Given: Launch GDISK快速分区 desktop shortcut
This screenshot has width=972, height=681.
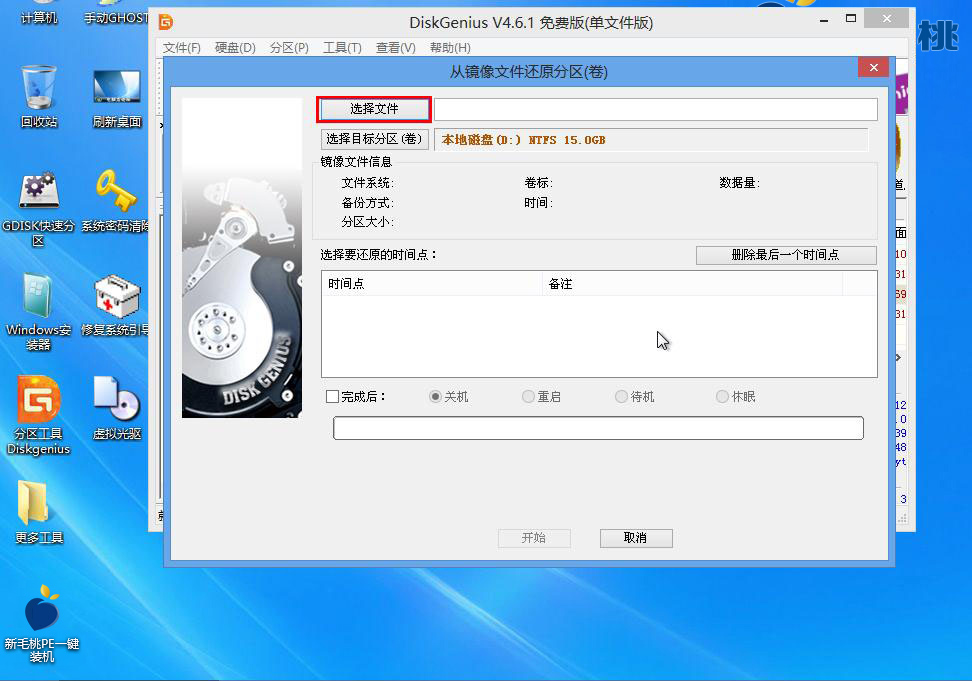Looking at the screenshot, I should (38, 209).
